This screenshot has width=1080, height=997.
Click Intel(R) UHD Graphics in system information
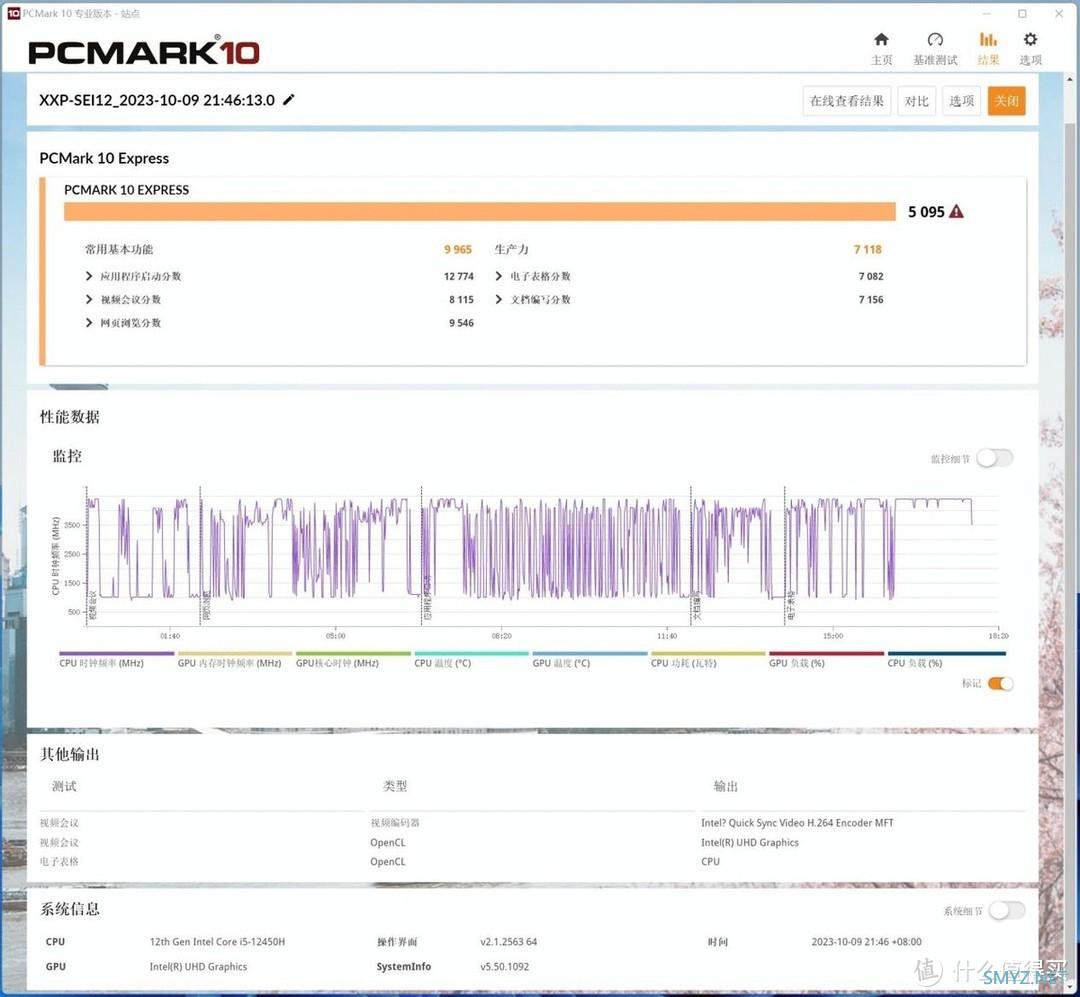[x=198, y=967]
